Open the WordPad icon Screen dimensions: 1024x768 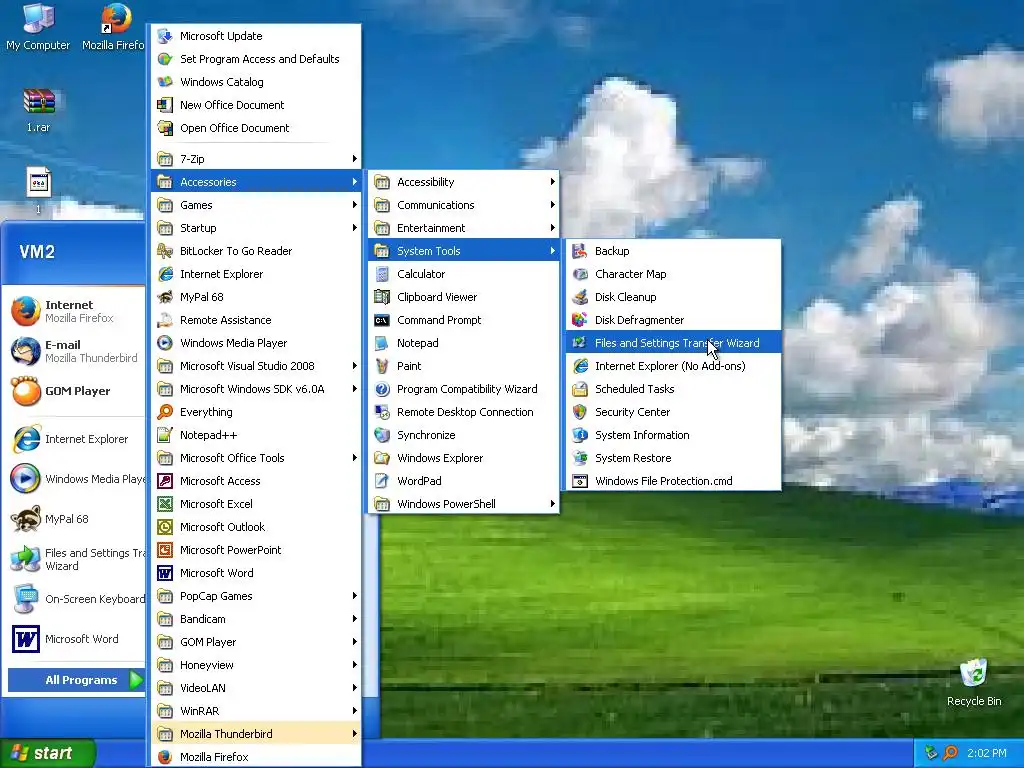pos(381,481)
